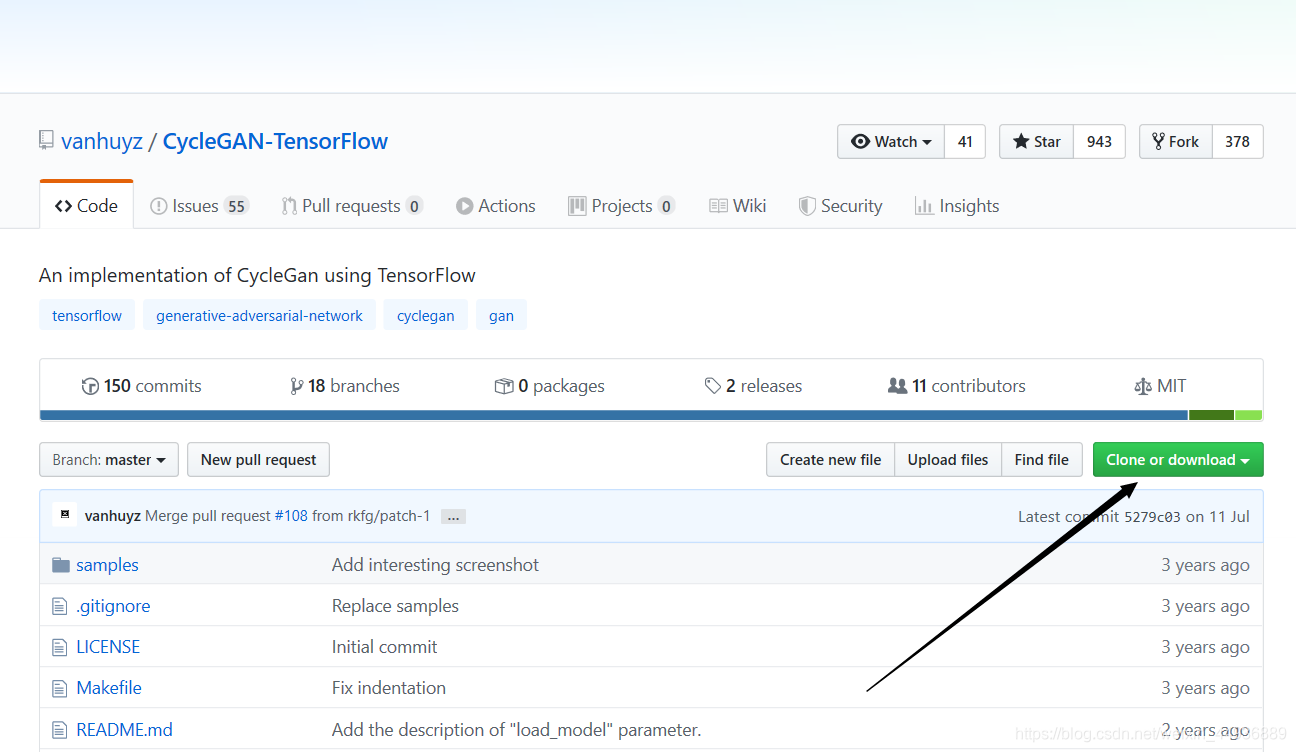Click the LICENSE file icon
This screenshot has width=1296, height=752.
(x=60, y=647)
